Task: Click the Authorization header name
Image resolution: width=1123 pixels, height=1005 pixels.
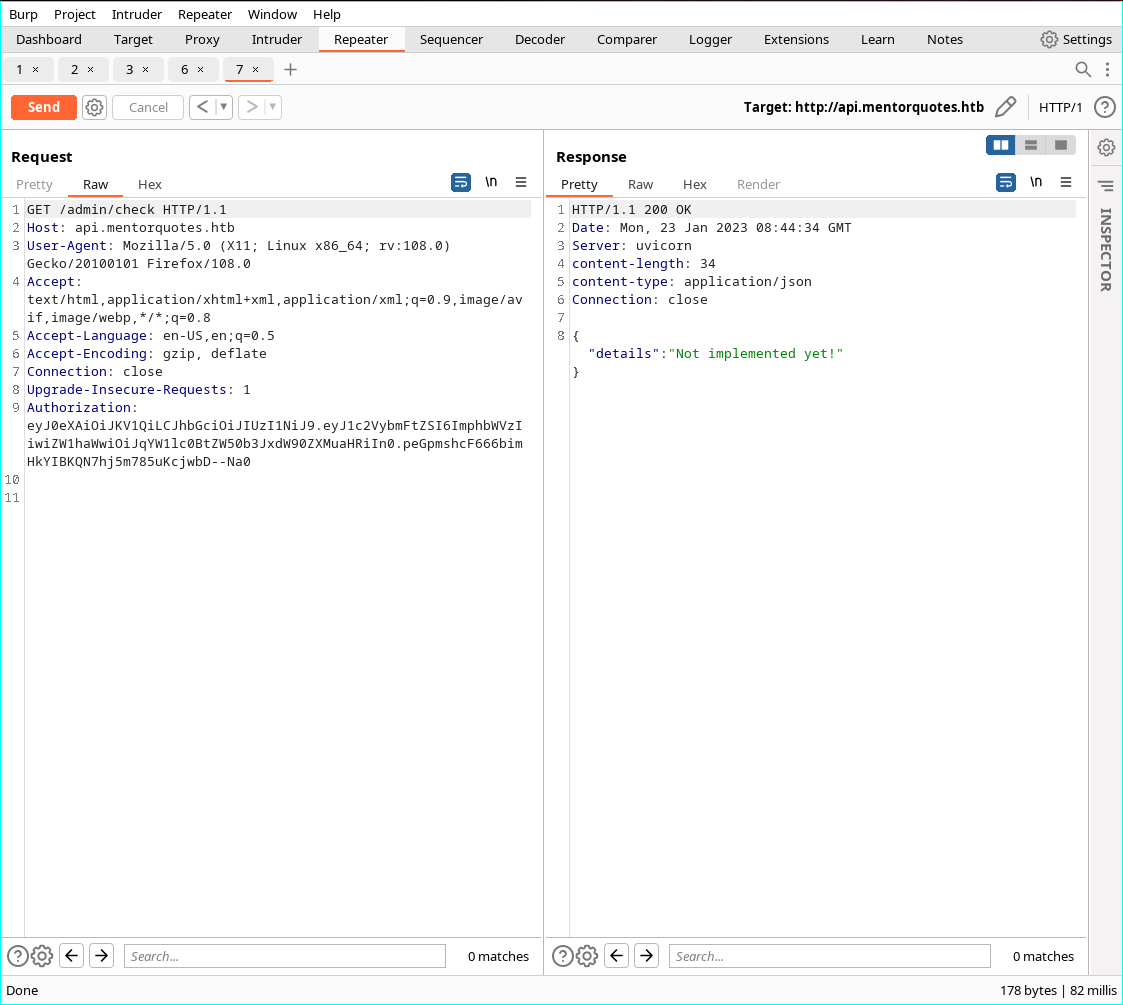Action: (79, 408)
